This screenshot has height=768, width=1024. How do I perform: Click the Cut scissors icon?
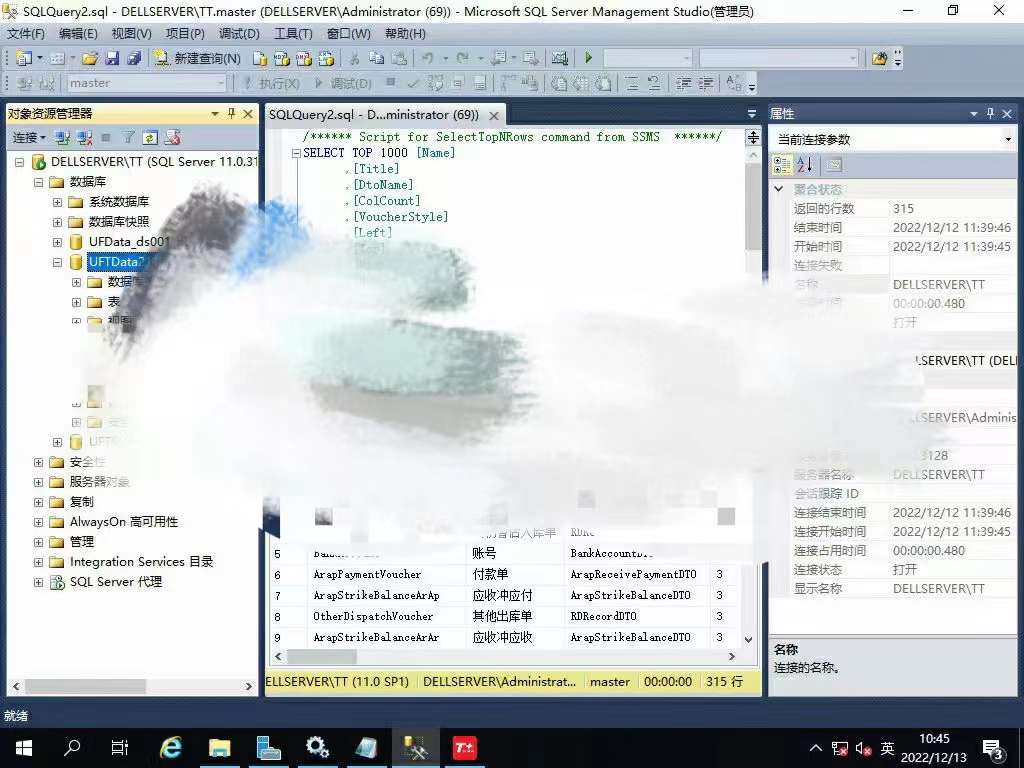point(354,59)
